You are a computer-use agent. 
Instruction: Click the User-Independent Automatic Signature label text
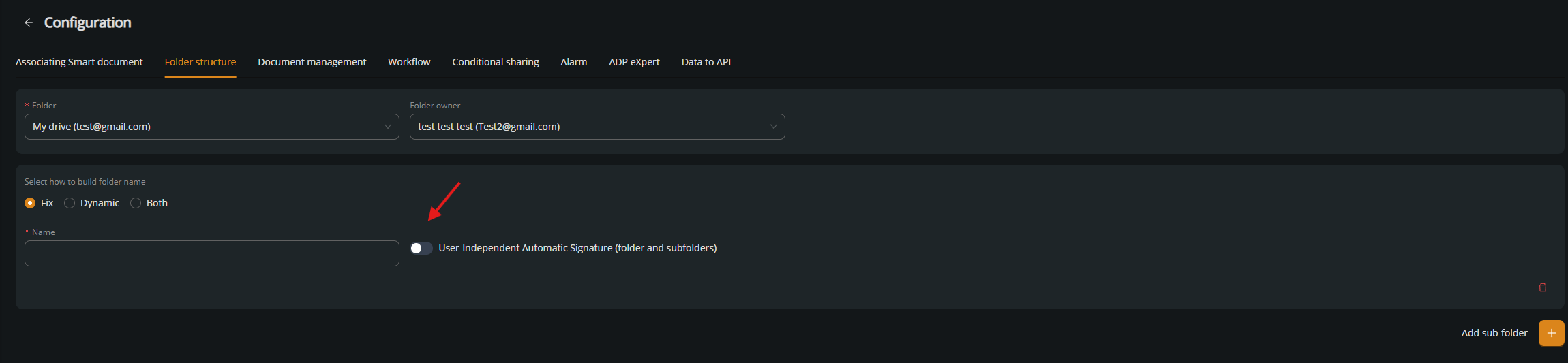click(577, 248)
